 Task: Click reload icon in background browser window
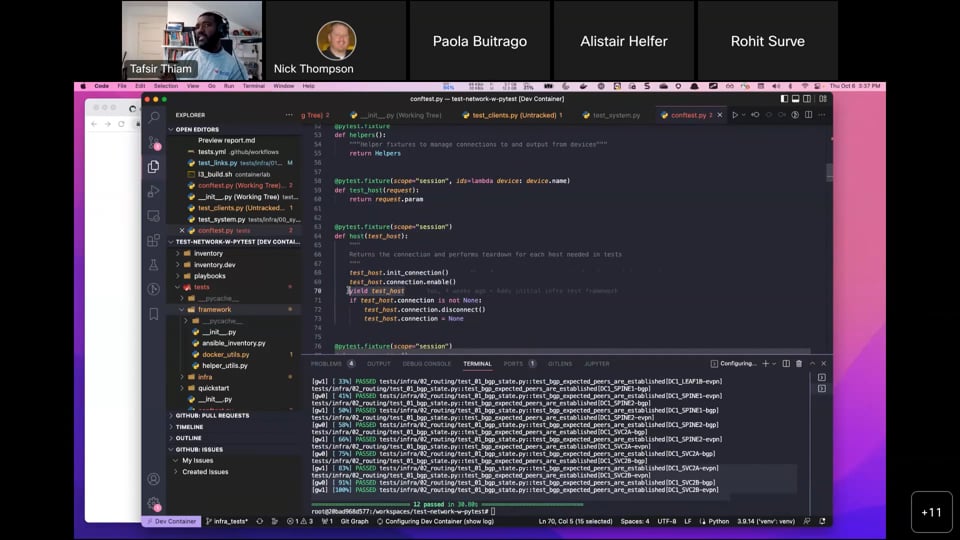pos(121,124)
